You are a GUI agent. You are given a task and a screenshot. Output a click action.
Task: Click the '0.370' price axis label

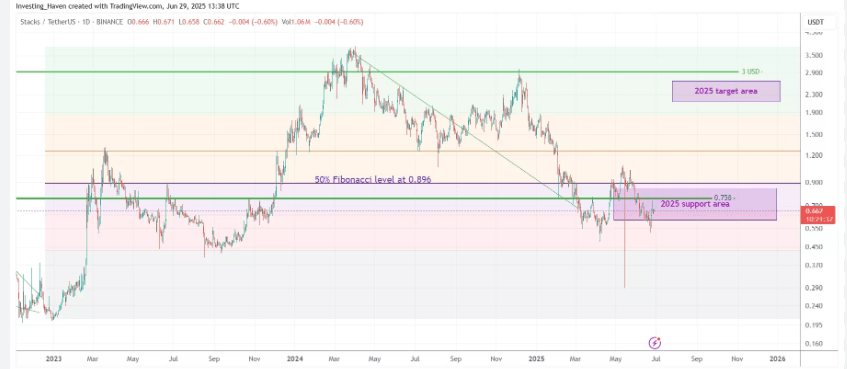[x=814, y=265]
